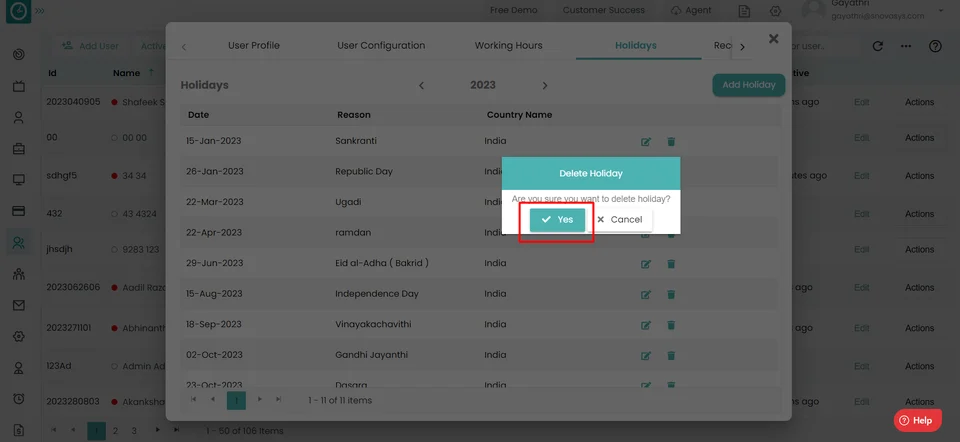The image size is (960, 442).
Task: Sort users by Name column
Action: 127,73
